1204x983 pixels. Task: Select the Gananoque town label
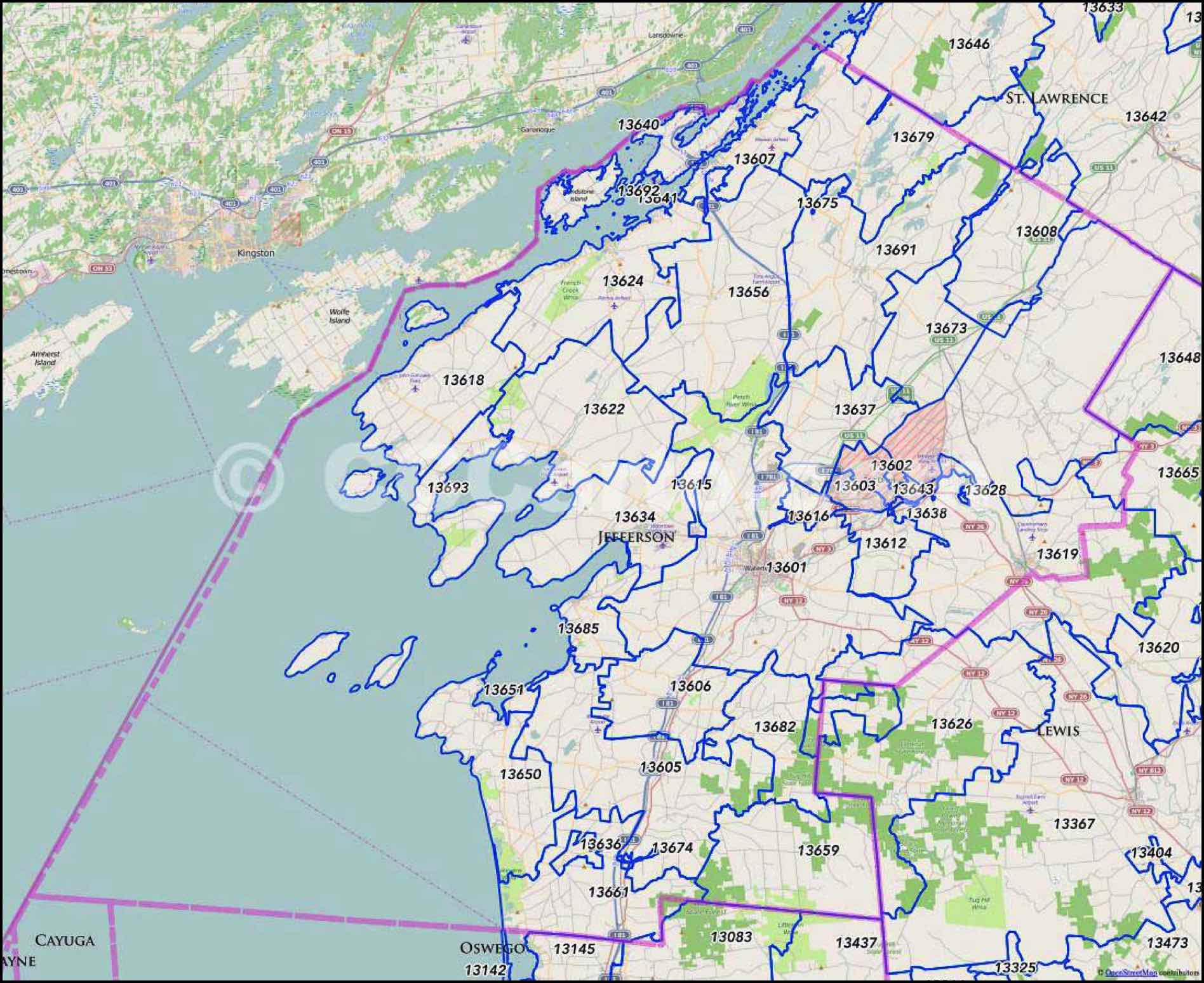click(x=537, y=130)
